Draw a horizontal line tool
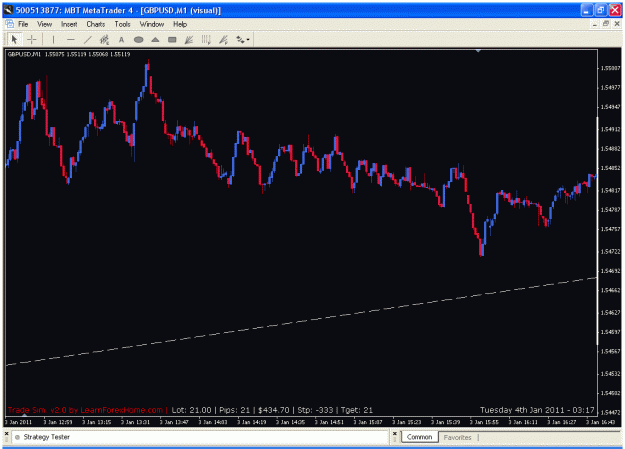 pyautogui.click(x=71, y=39)
